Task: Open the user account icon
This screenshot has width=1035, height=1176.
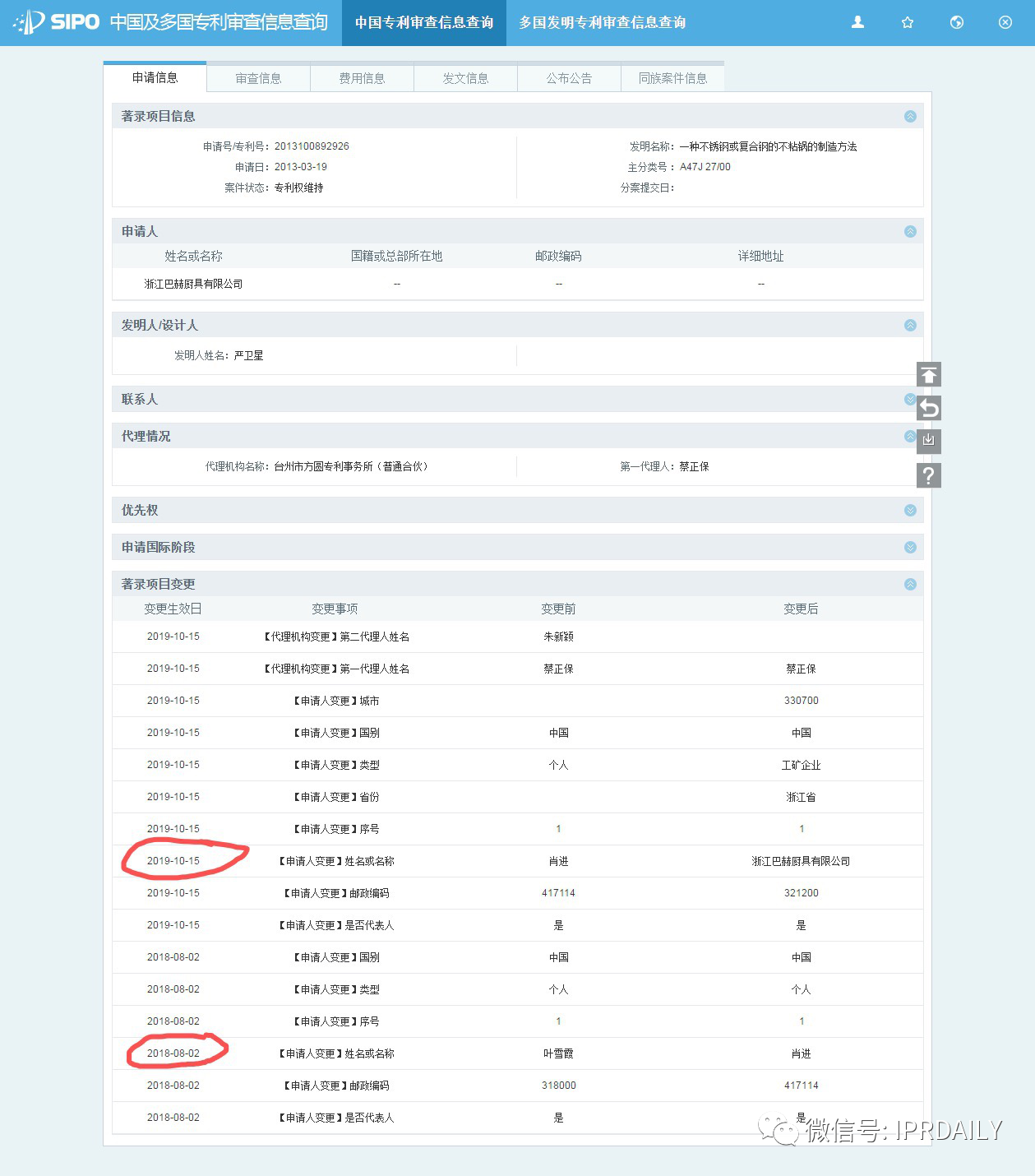Action: click(857, 22)
